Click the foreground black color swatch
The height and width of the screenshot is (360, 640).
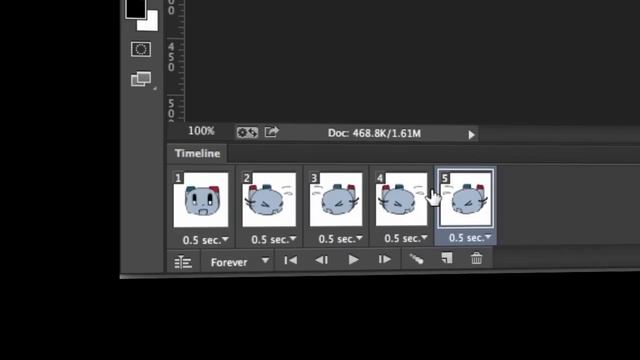pos(135,9)
